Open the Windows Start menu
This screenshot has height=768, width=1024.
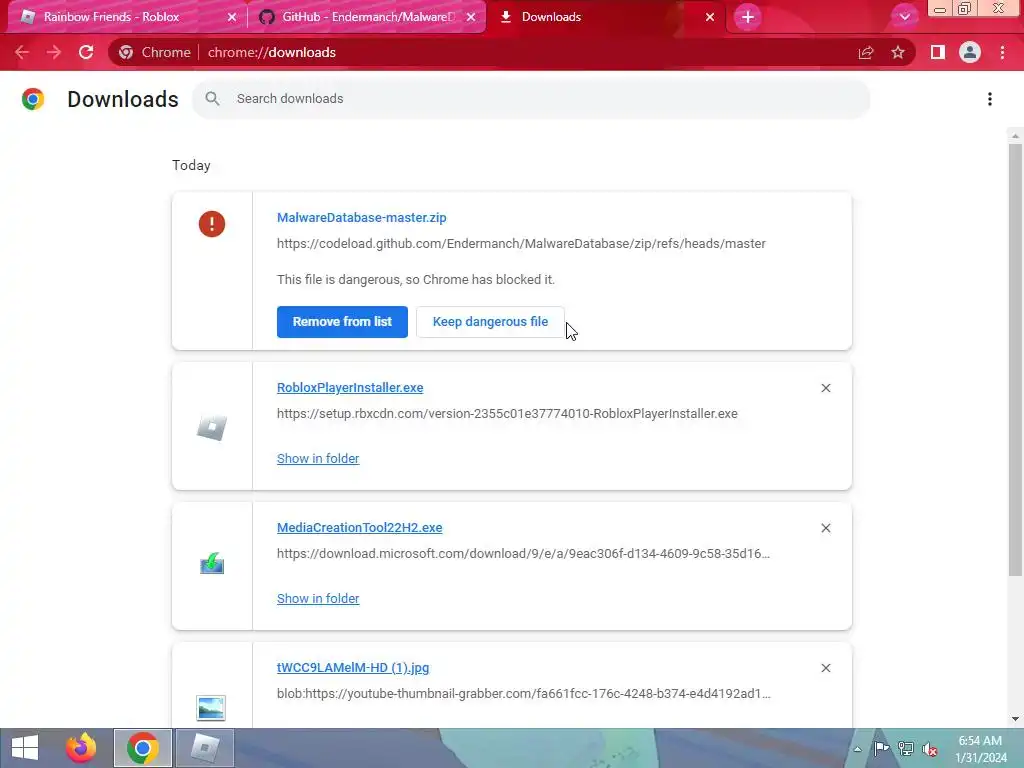coord(25,748)
